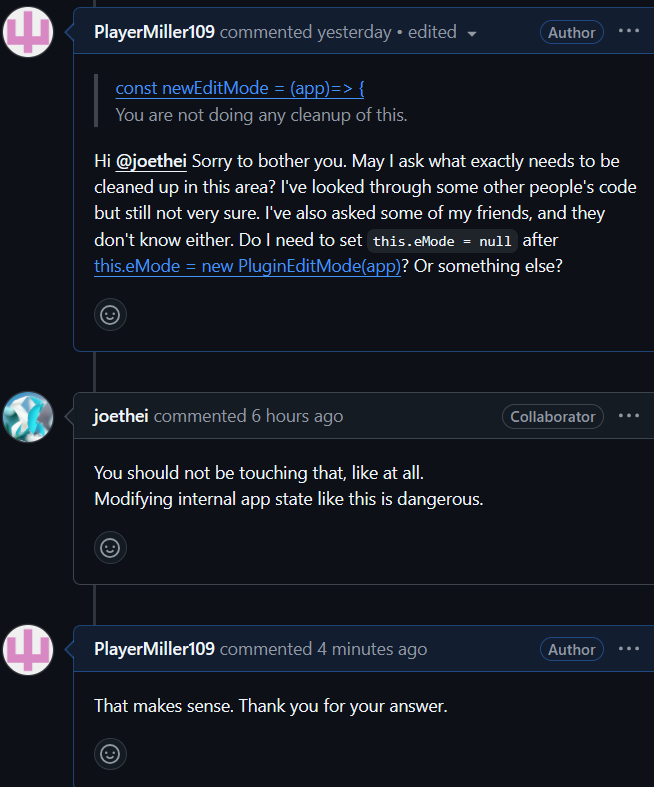Click joethei's profile avatar

point(28,417)
